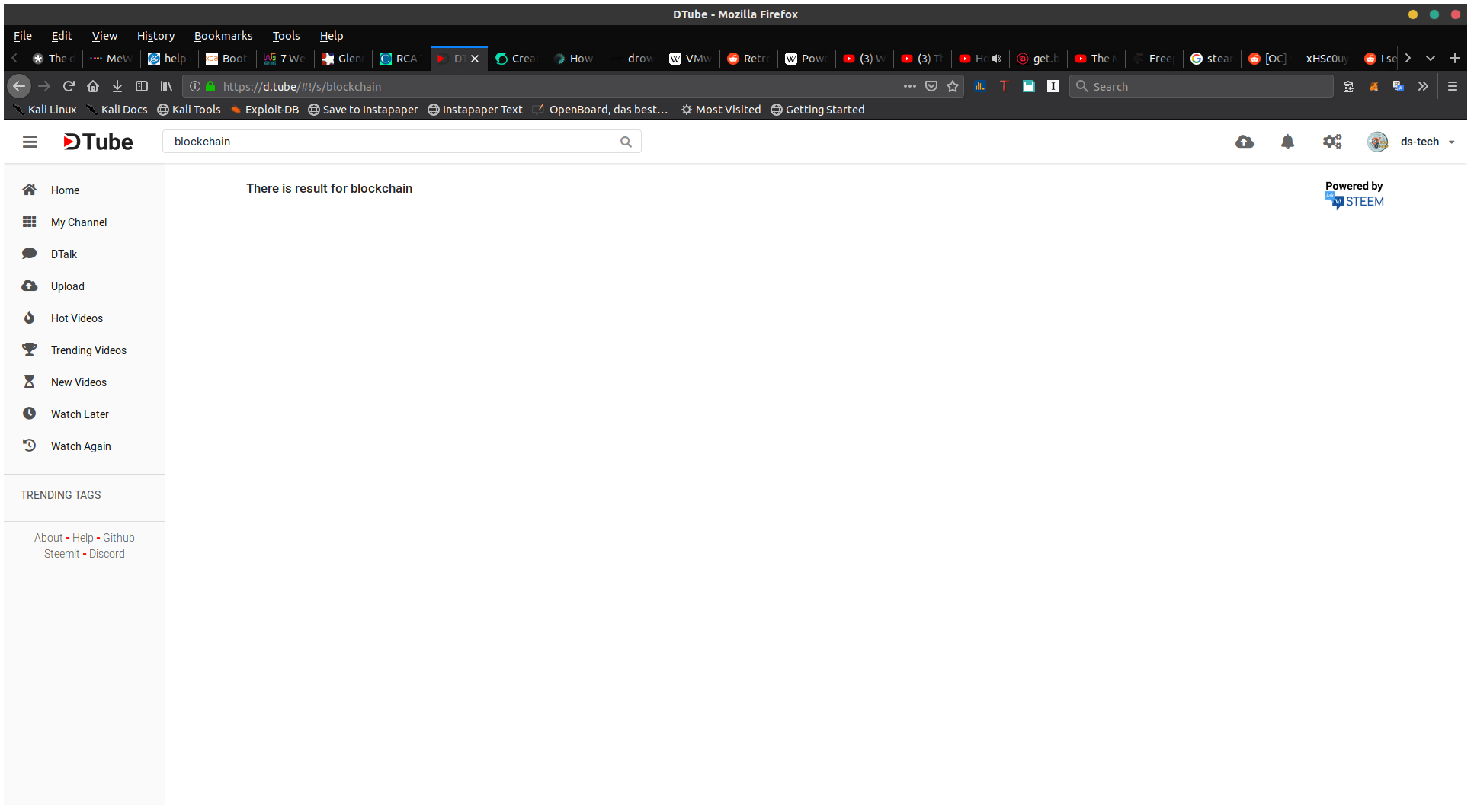The width and height of the screenshot is (1474, 812).
Task: Open Home in the sidebar
Action: pos(65,190)
